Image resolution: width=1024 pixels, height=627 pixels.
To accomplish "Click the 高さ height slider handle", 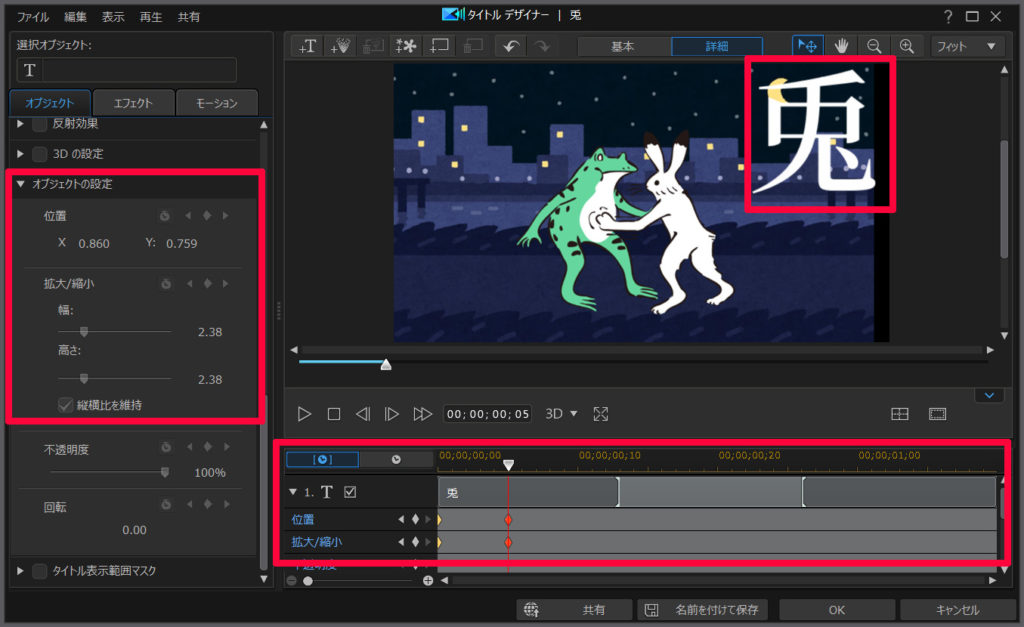I will [x=84, y=379].
